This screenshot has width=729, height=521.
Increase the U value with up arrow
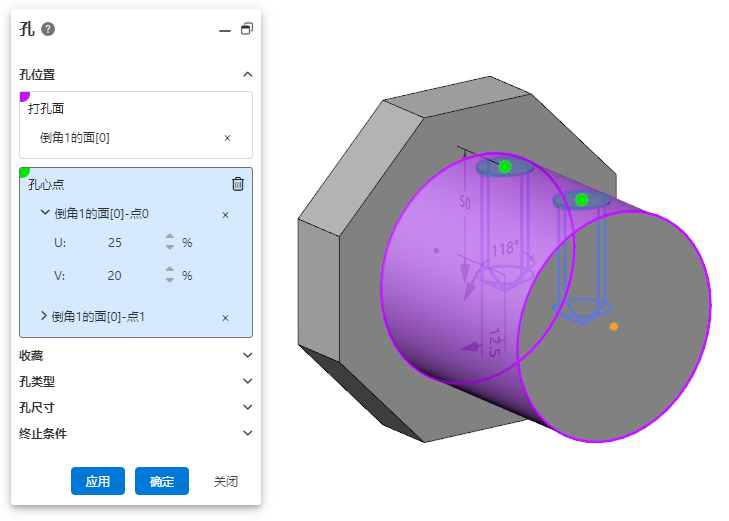170,238
